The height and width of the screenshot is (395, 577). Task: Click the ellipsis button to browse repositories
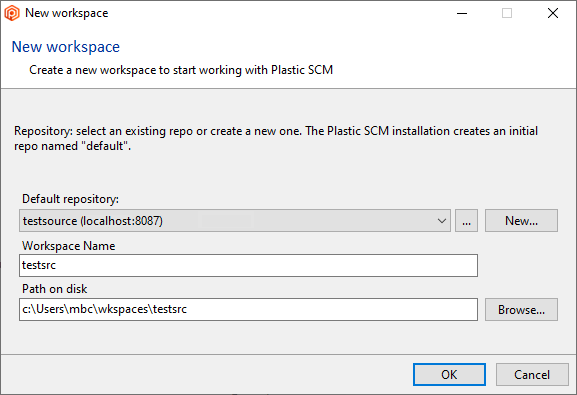(x=466, y=221)
